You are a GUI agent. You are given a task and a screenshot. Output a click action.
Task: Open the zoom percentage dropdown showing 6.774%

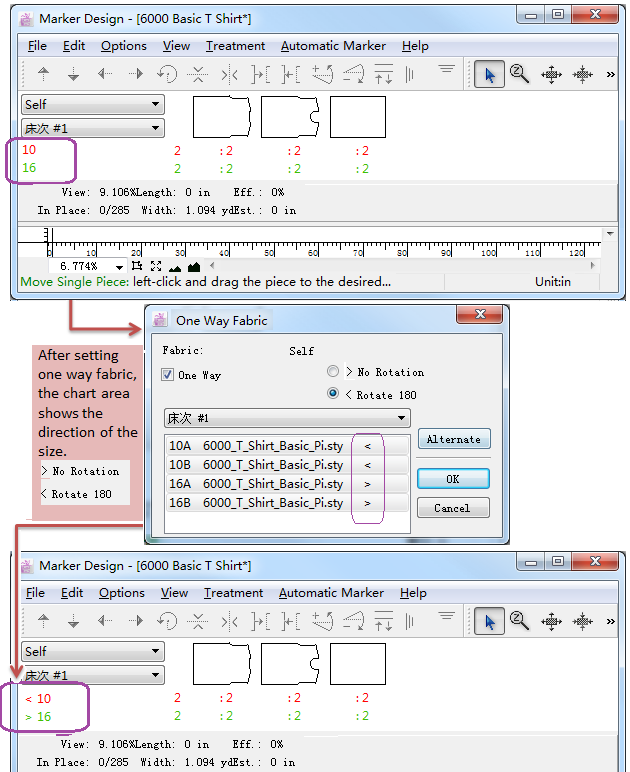coord(119,267)
